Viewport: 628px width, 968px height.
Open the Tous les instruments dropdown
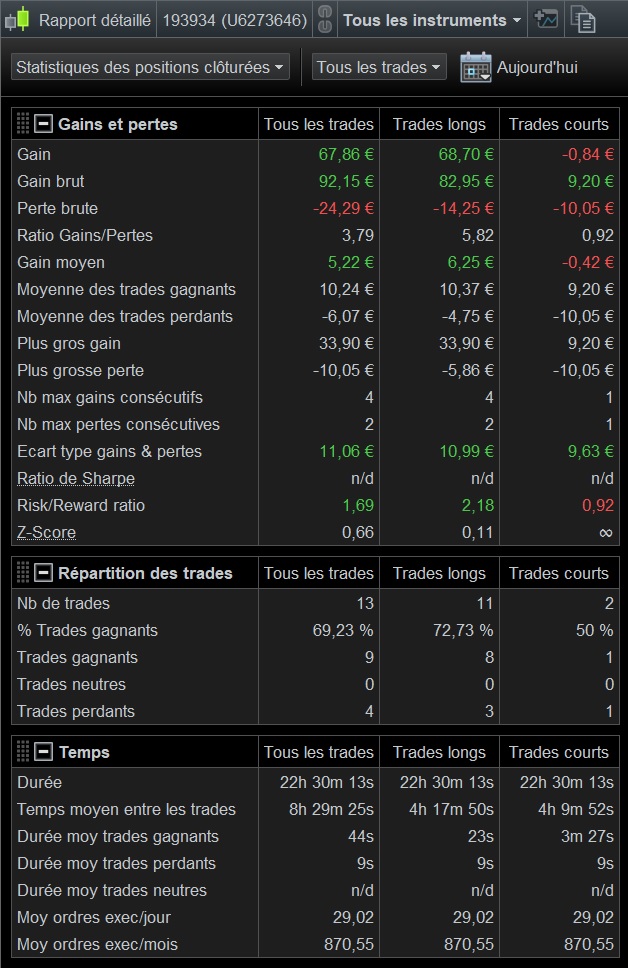click(432, 20)
